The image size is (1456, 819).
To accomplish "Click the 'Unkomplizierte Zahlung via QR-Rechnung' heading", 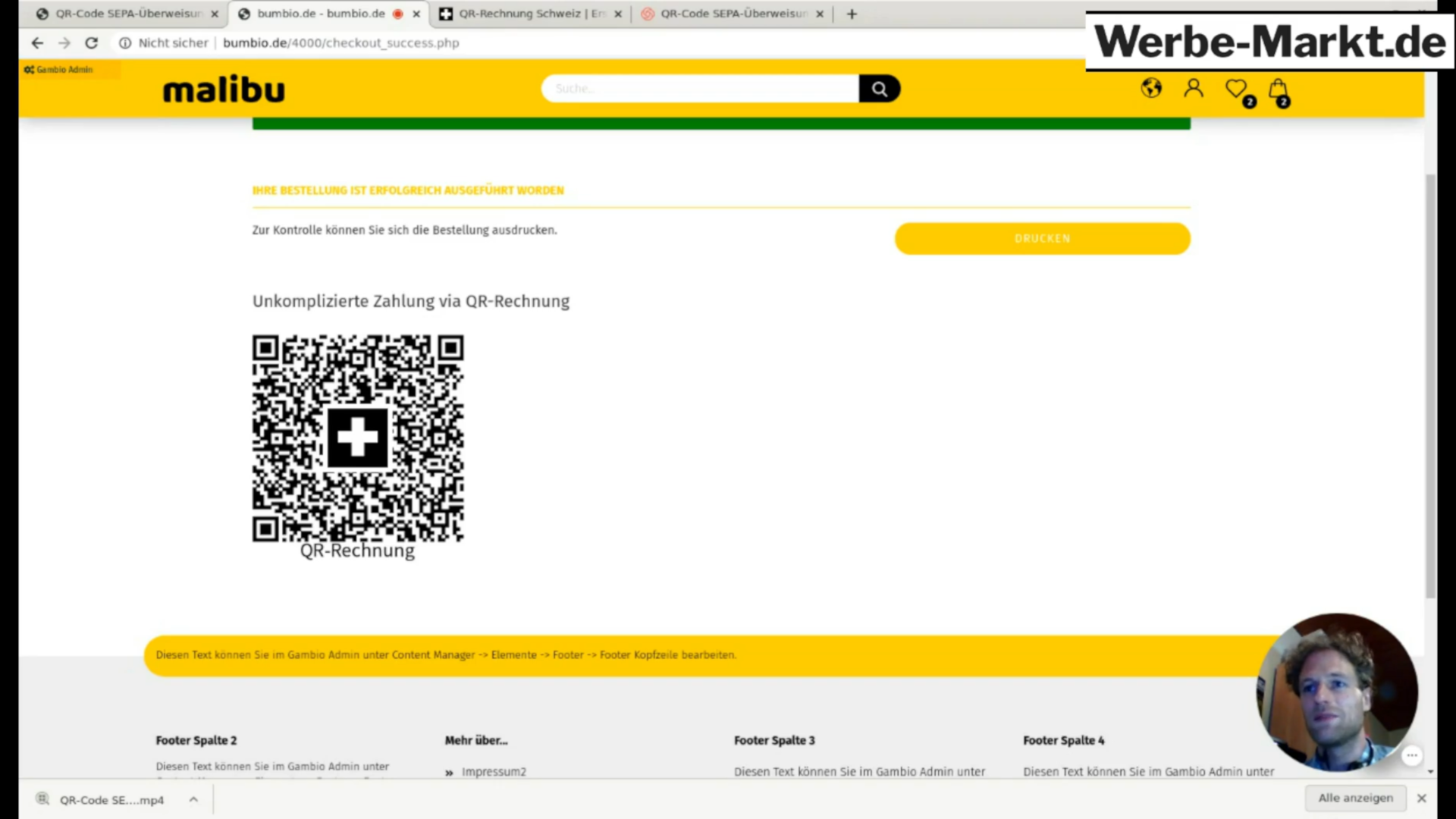I will 411,301.
